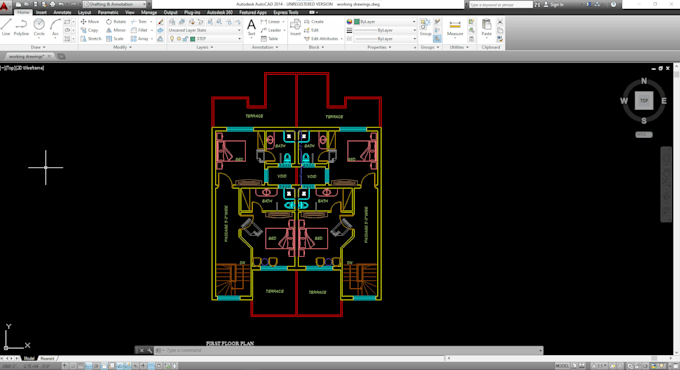Activate the Arc tool
The width and height of the screenshot is (680, 370).
tap(55, 27)
